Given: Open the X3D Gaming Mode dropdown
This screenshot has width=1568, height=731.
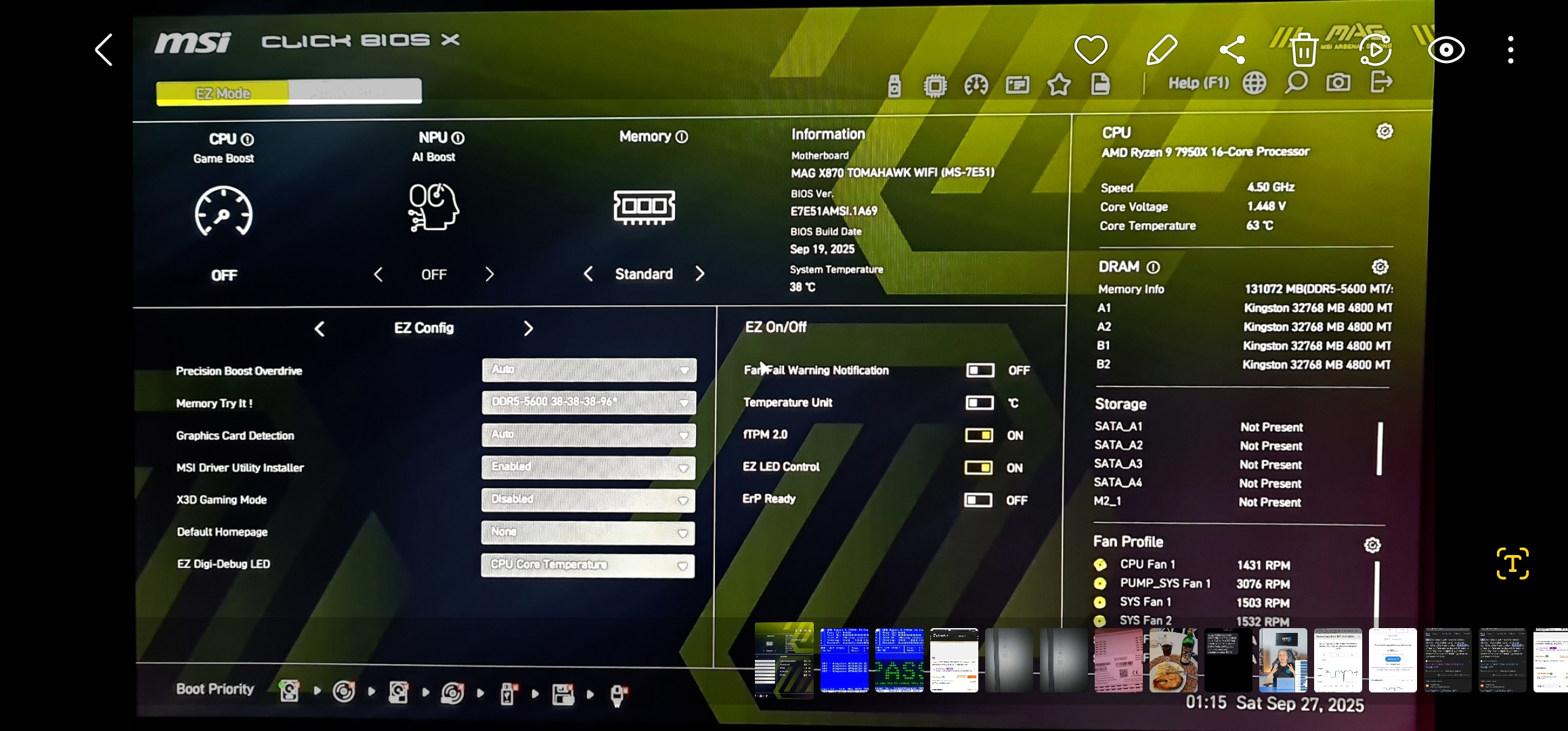Looking at the screenshot, I should coord(588,500).
